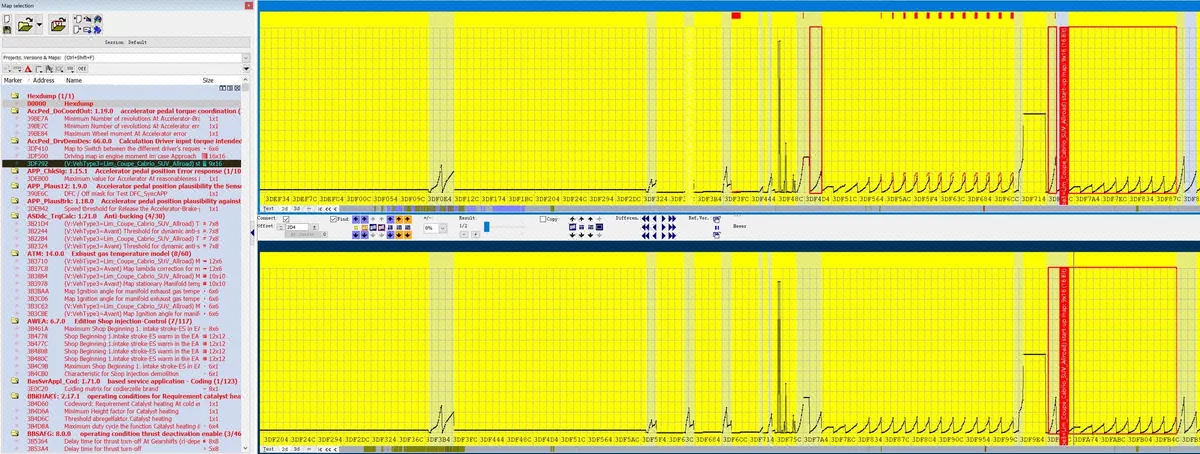Toggle the Connect checkbox
Viewport: 1200px width, 454px height.
(x=286, y=219)
